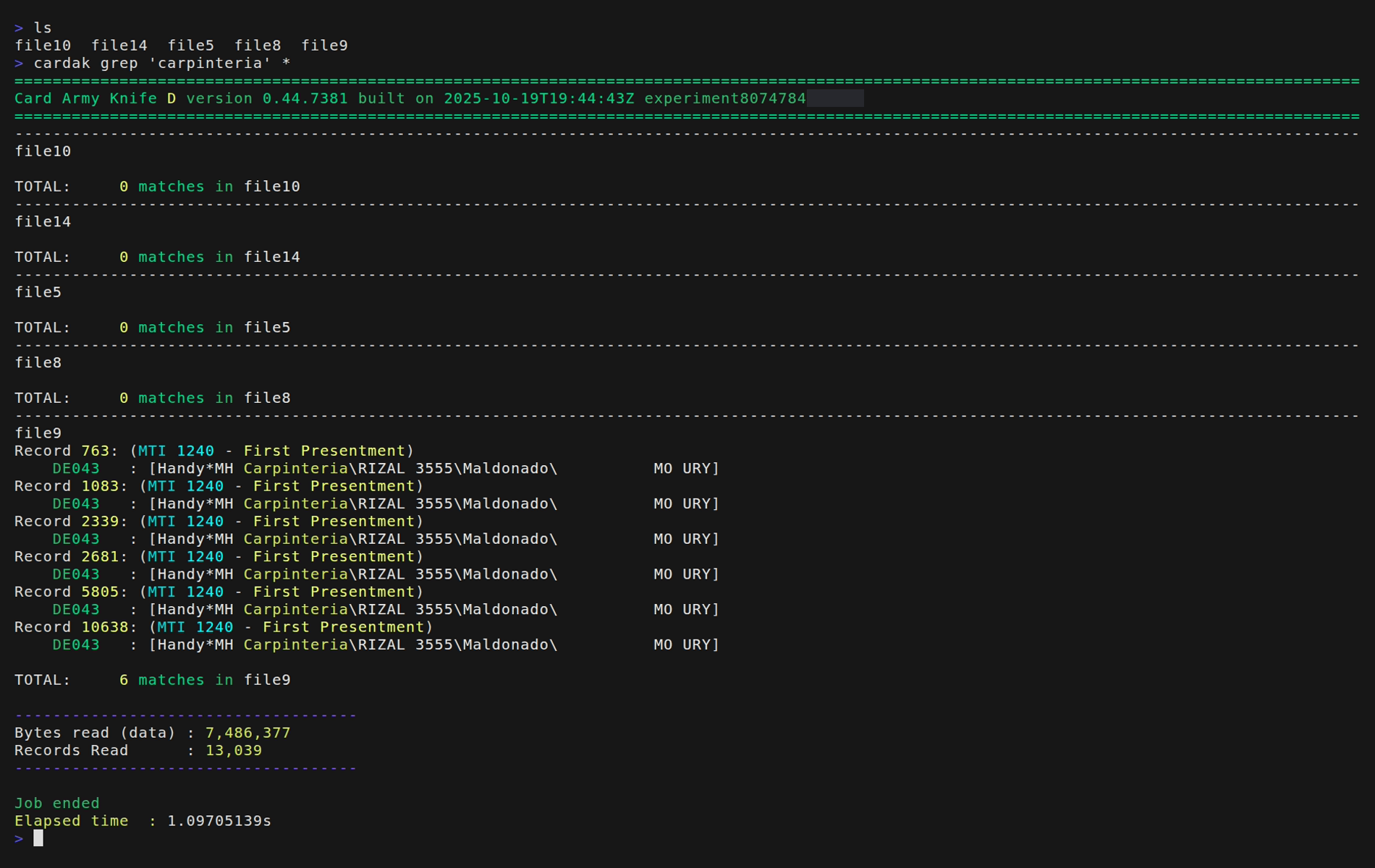Click the 'ls' command on the first line
Viewport: 1375px width, 868px height.
[x=43, y=28]
